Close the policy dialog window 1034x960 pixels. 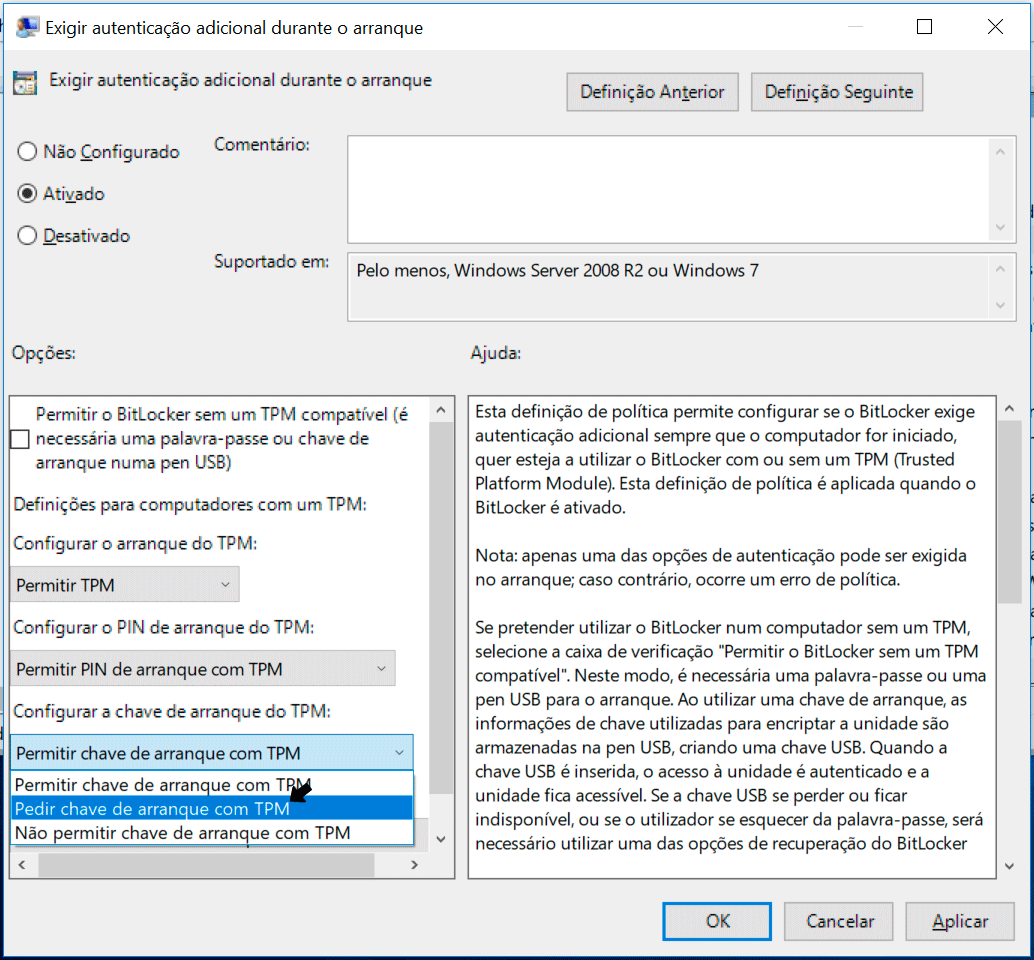tap(995, 26)
